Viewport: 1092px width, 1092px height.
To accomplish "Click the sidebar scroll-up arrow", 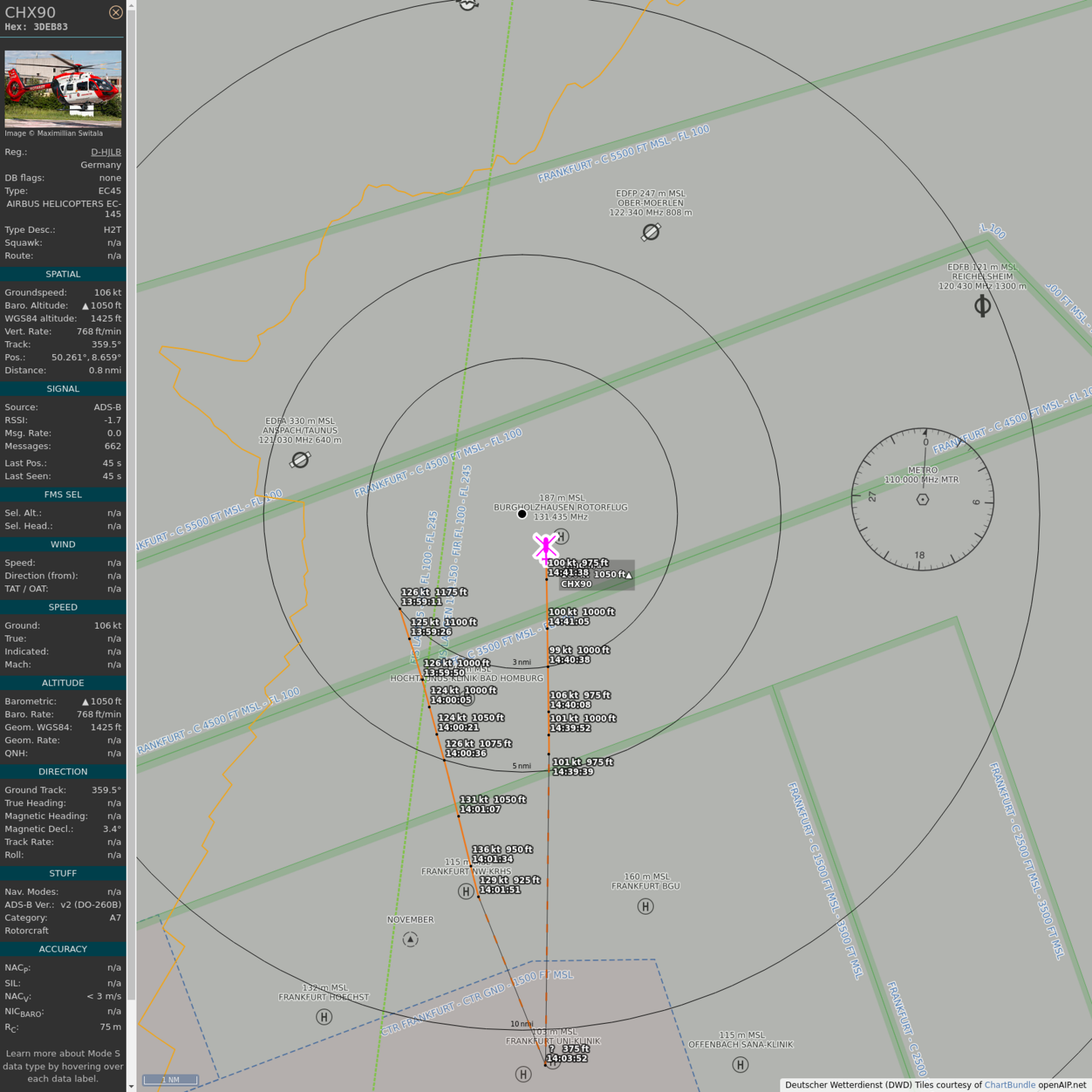I will click(131, 5).
